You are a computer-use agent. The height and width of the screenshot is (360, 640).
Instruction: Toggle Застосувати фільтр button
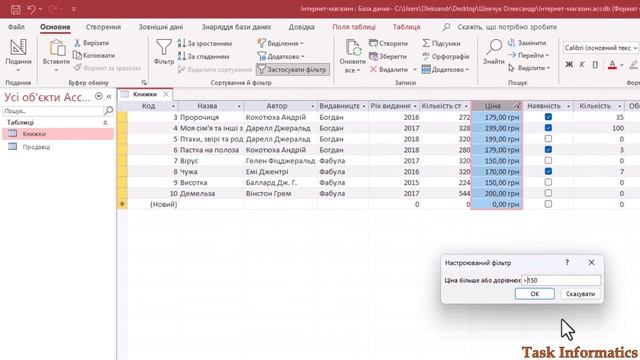tap(293, 69)
